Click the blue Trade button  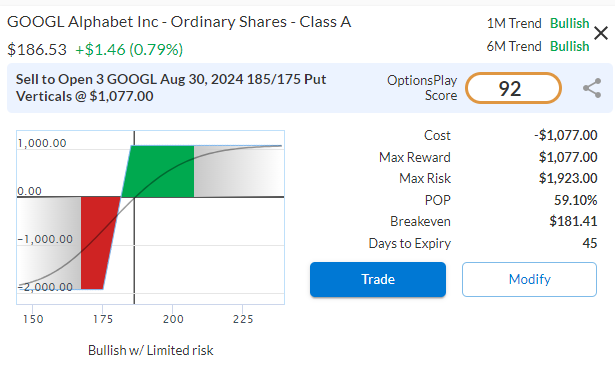tap(378, 279)
